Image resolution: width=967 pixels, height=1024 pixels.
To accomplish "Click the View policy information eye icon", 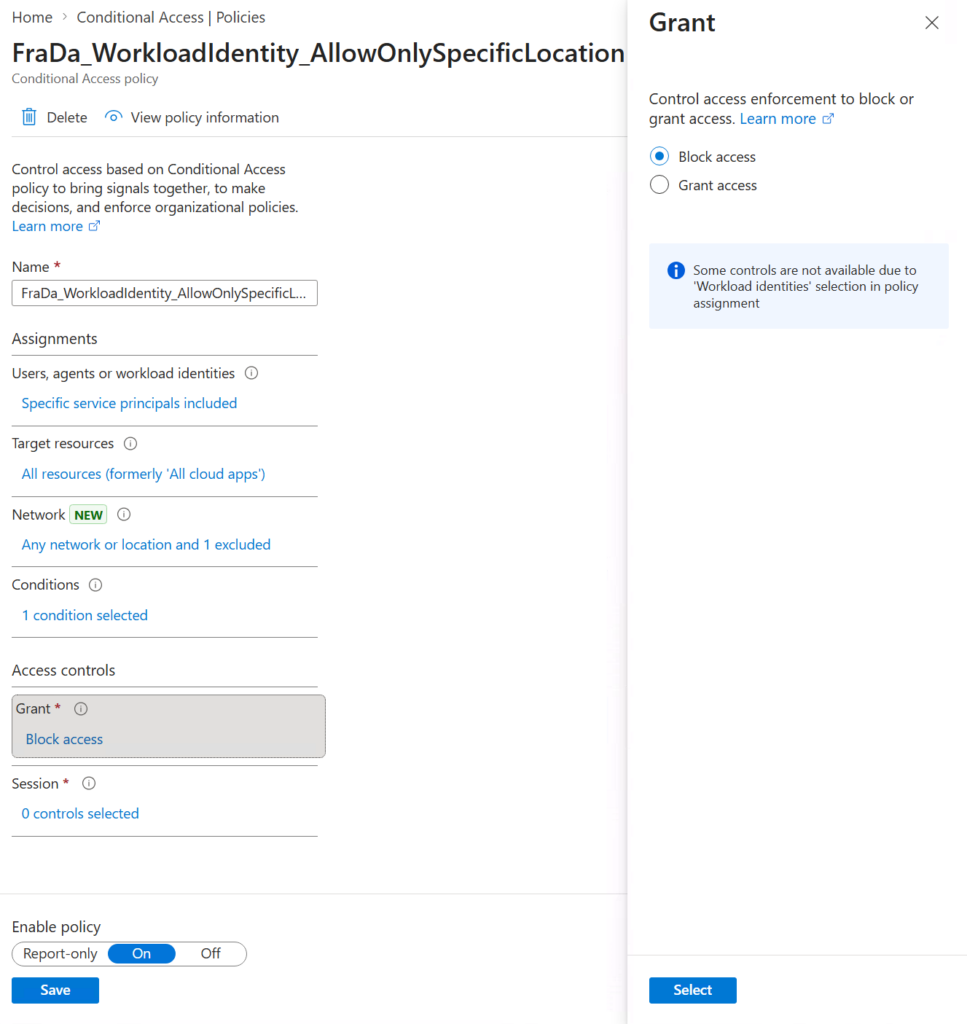I will (114, 117).
